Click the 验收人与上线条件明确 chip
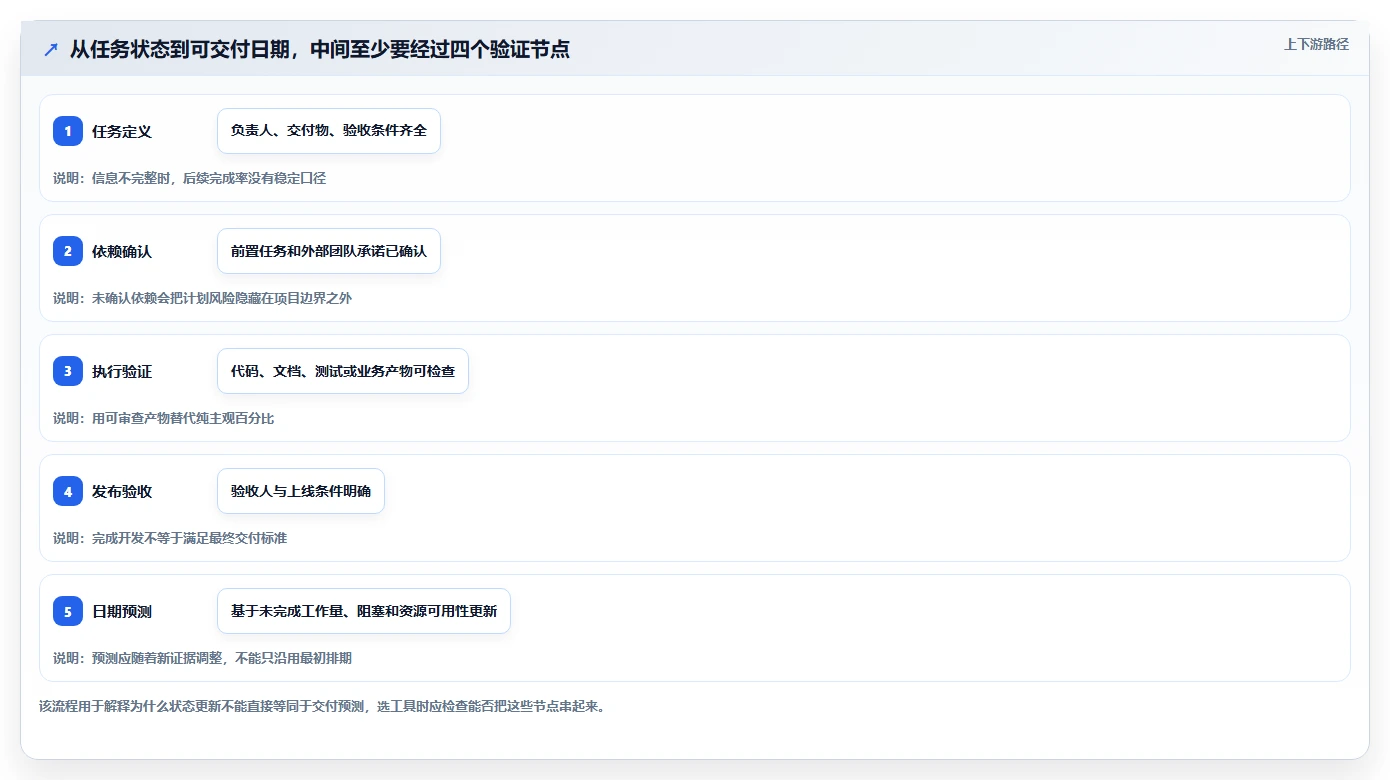Viewport: 1390px width, 780px height. point(301,491)
